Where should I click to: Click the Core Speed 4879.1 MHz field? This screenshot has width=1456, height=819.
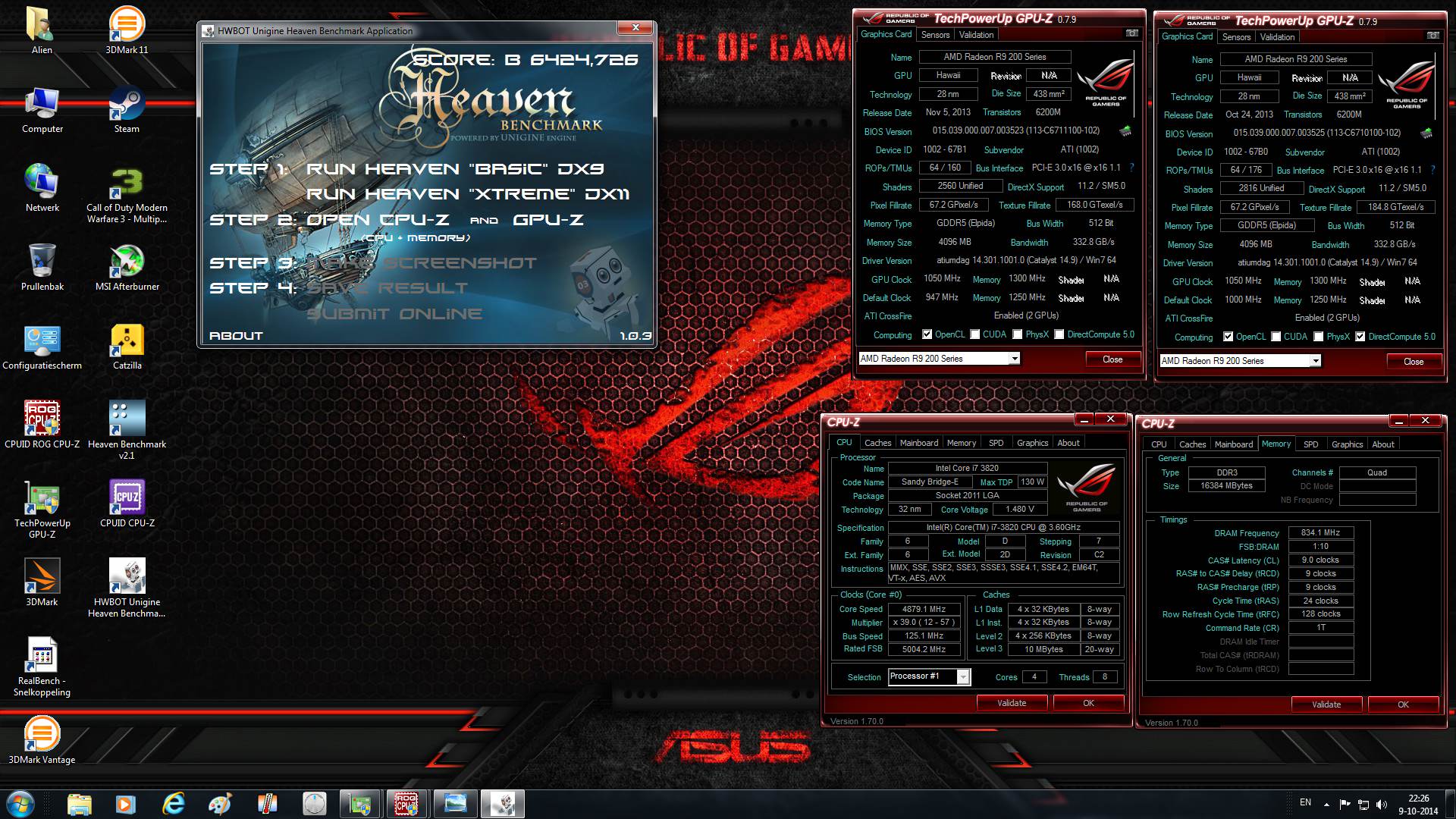924,609
